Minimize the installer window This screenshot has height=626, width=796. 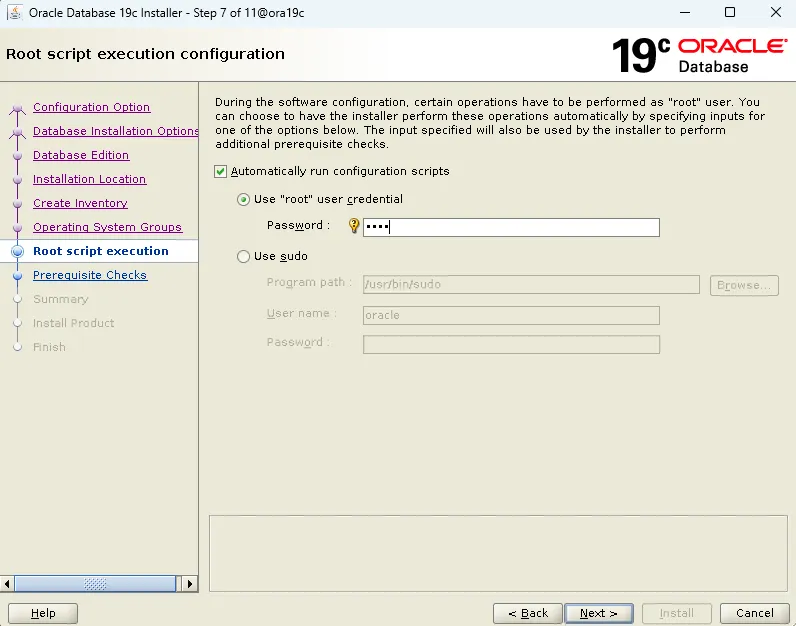(x=685, y=13)
